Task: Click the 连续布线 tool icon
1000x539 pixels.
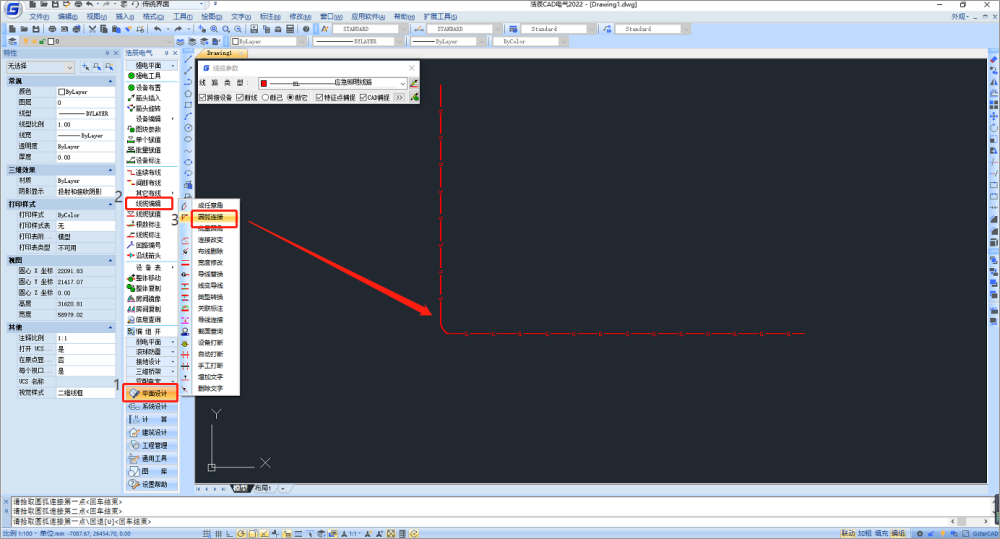Action: point(131,172)
